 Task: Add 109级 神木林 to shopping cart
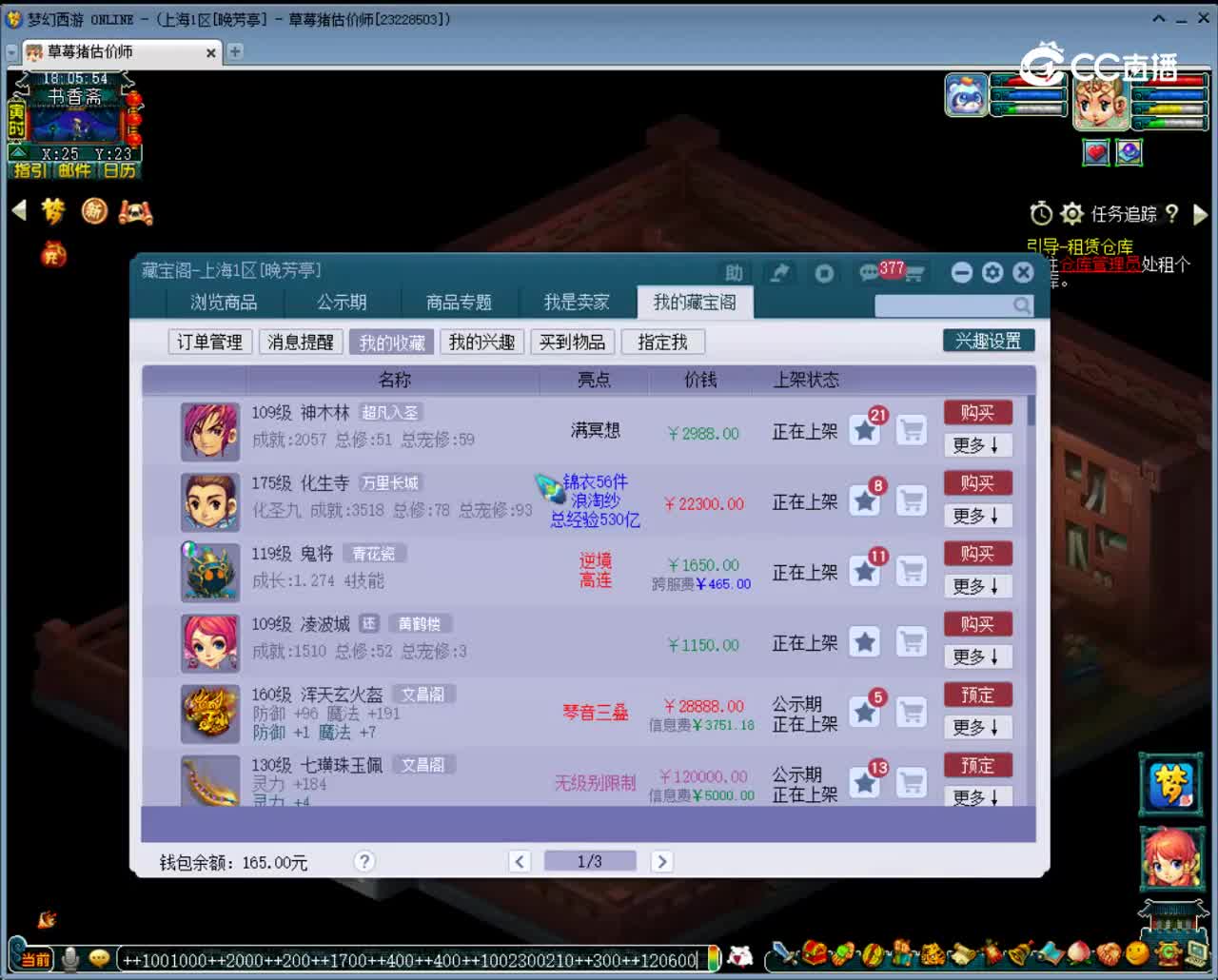pos(912,431)
